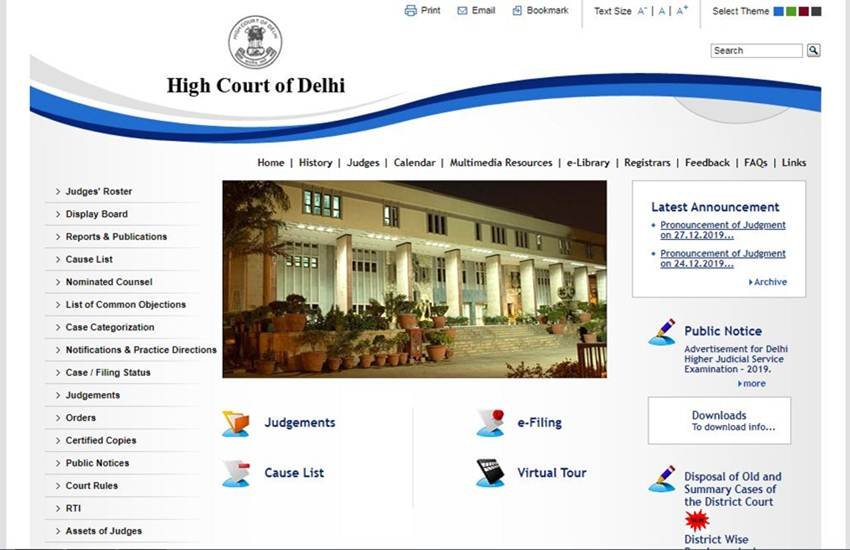The image size is (850, 550).
Task: Click the Print printer icon
Action: click(410, 10)
